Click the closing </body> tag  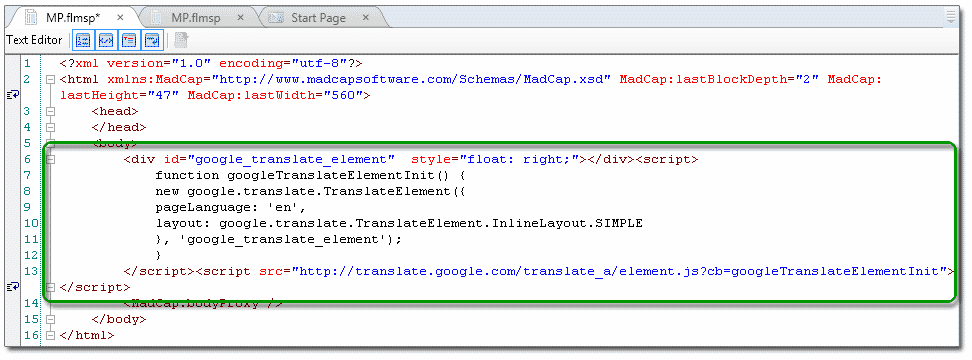tap(119, 320)
